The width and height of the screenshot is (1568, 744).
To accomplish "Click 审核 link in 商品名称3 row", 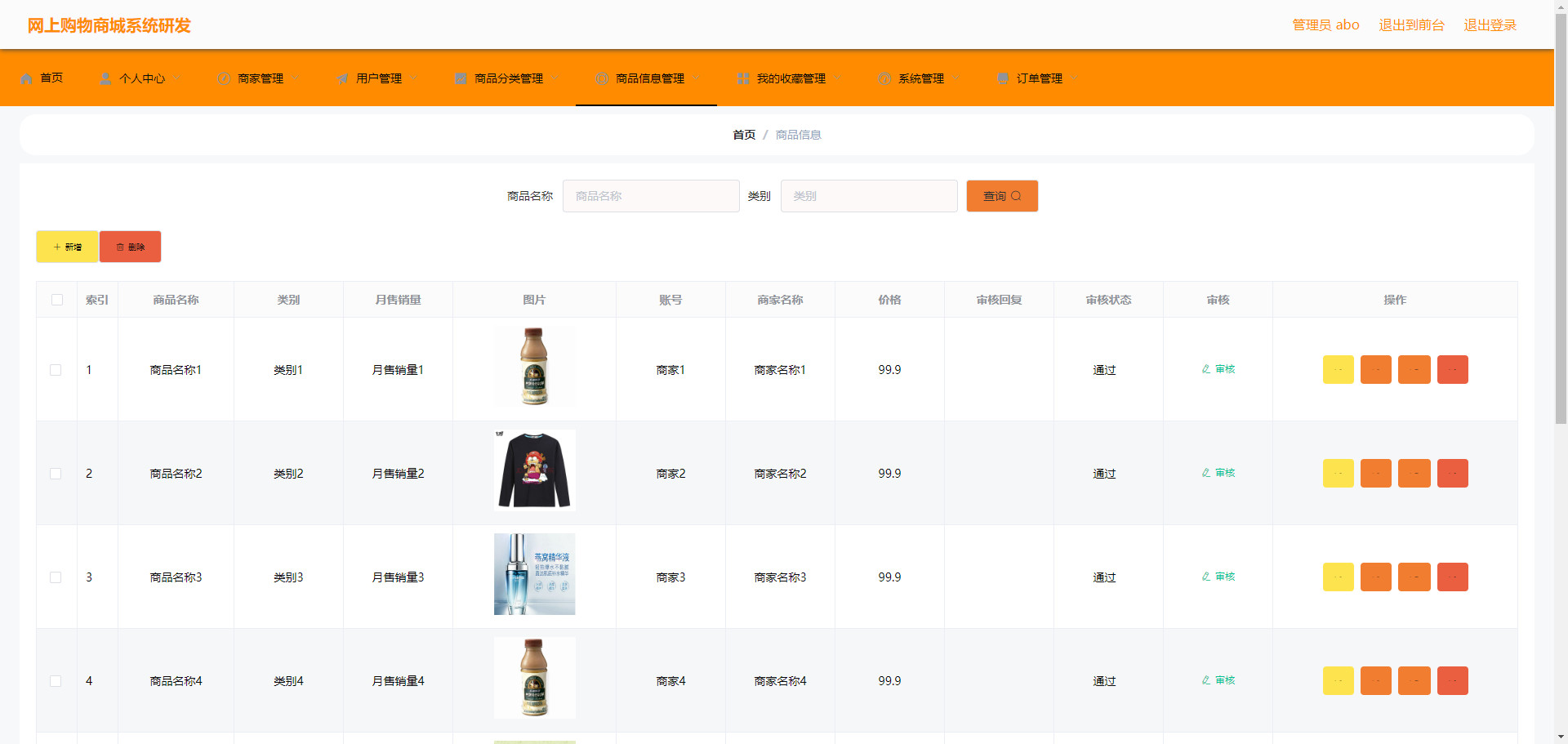I will tap(1218, 577).
